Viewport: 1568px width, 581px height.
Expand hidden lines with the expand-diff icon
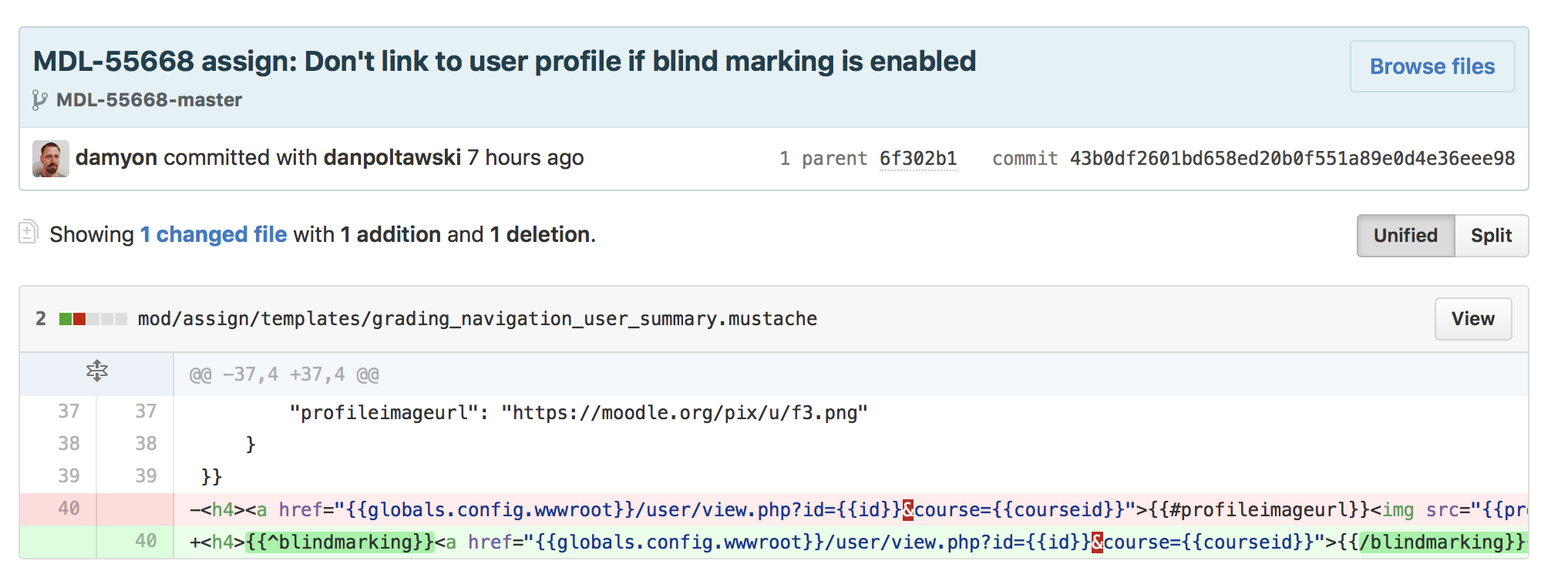click(x=97, y=371)
